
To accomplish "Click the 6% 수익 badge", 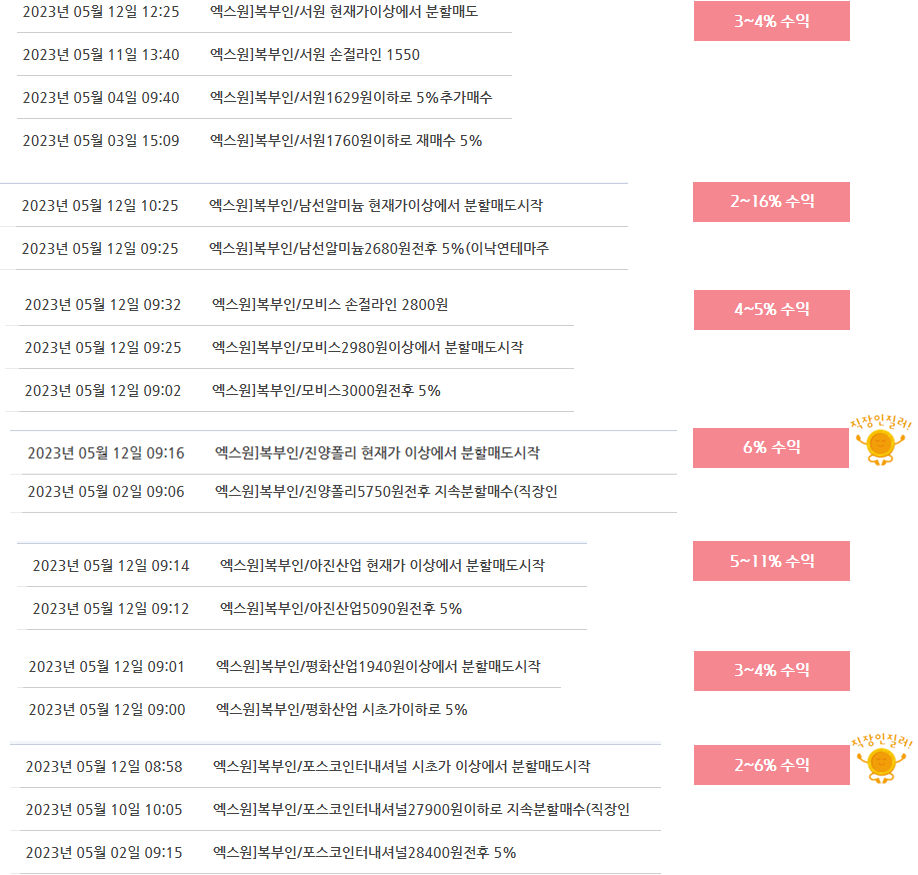I will pyautogui.click(x=770, y=448).
